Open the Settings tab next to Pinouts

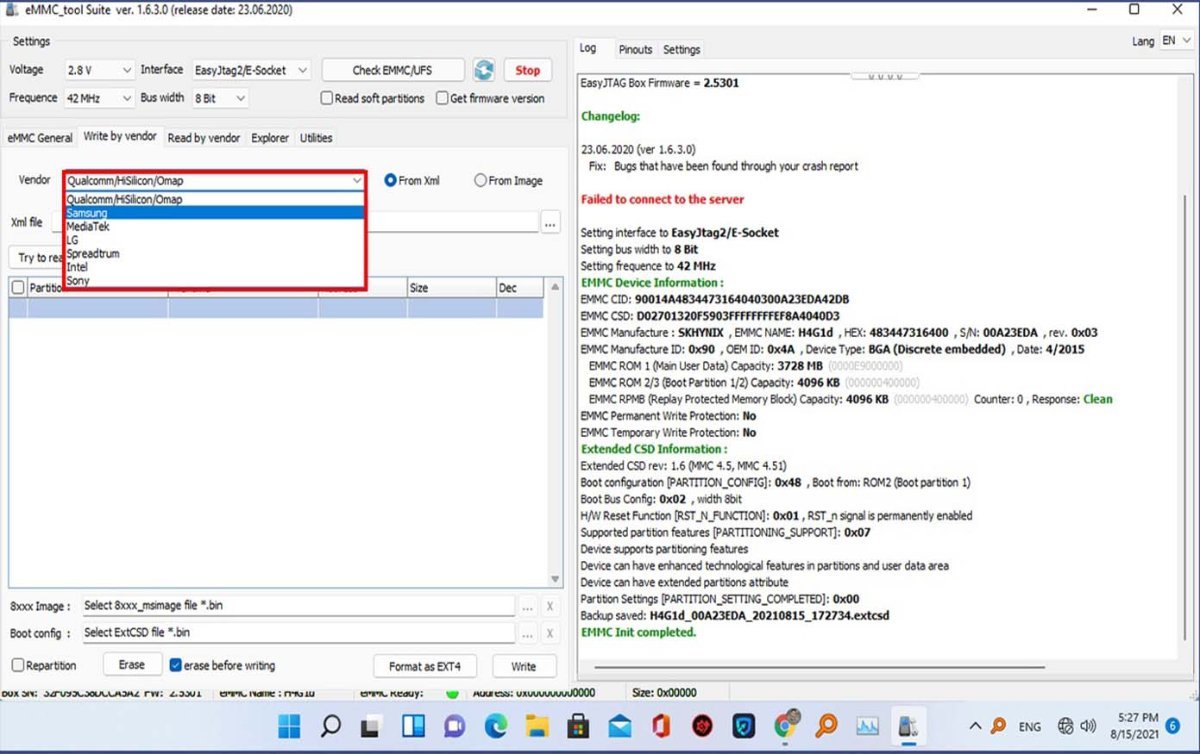(682, 49)
